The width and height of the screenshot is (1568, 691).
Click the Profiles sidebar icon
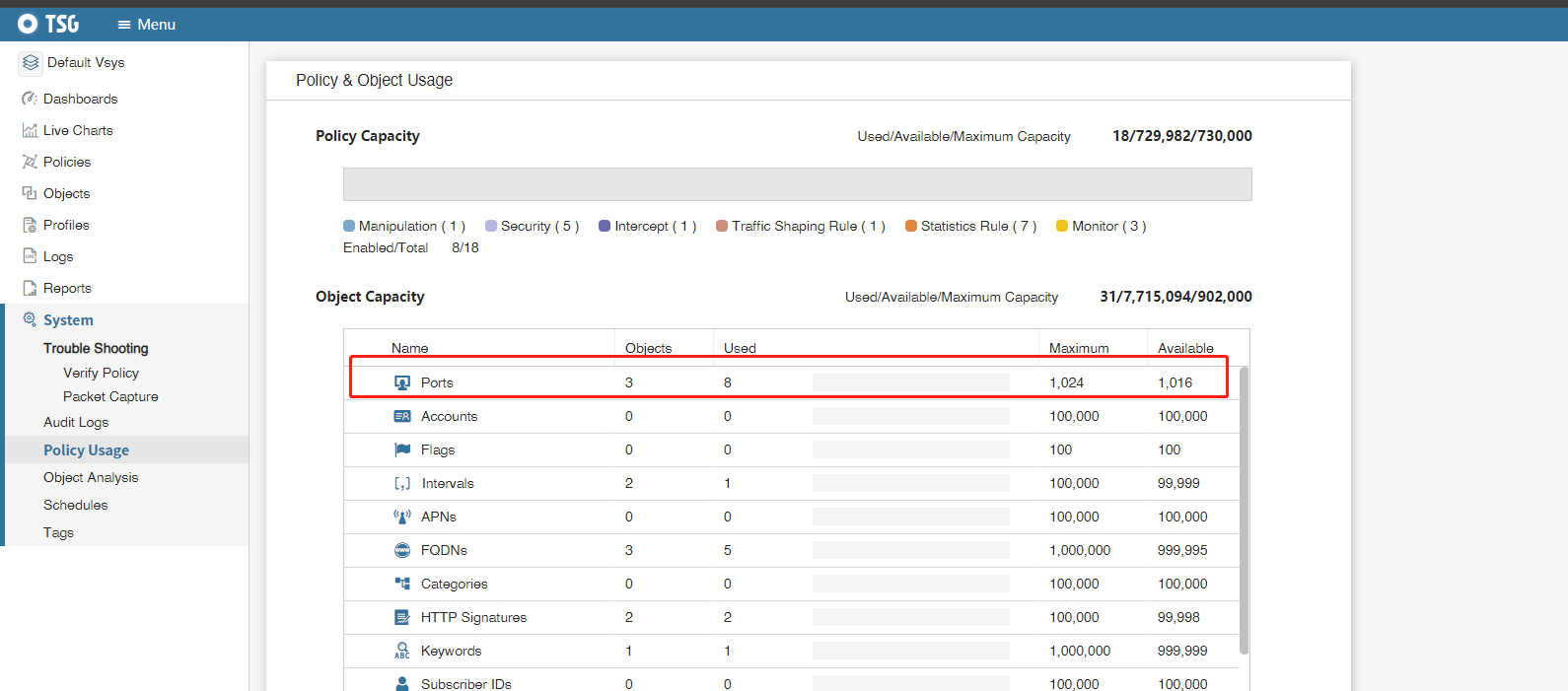point(30,225)
